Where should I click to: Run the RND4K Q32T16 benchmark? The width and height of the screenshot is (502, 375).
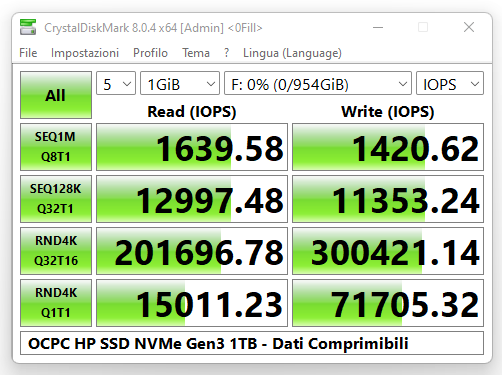click(x=56, y=251)
